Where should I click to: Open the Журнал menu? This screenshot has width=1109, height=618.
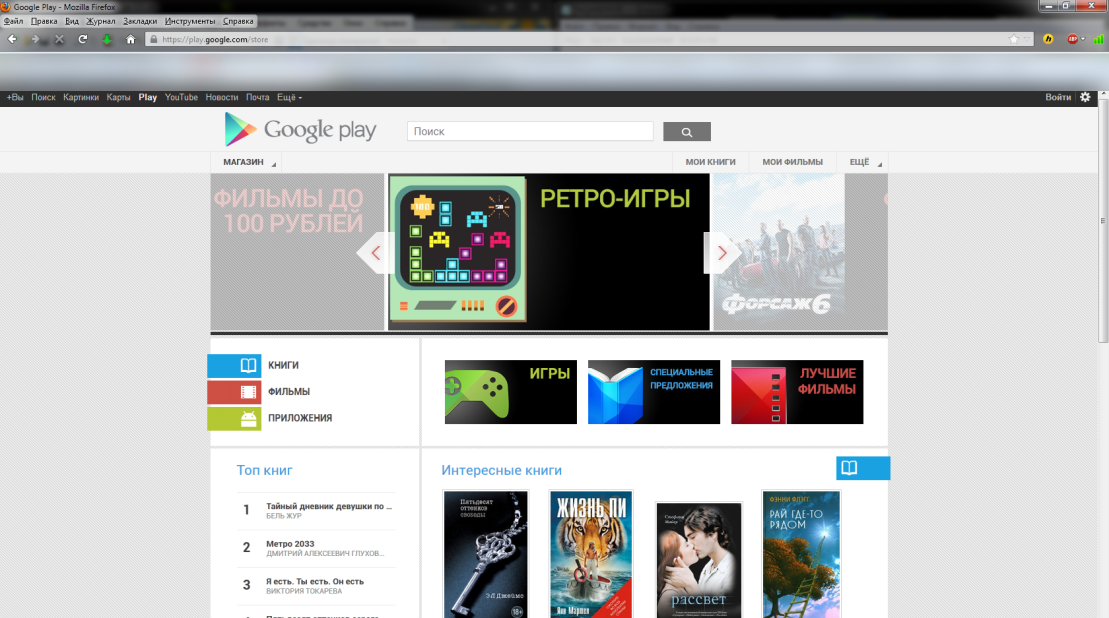pos(100,21)
